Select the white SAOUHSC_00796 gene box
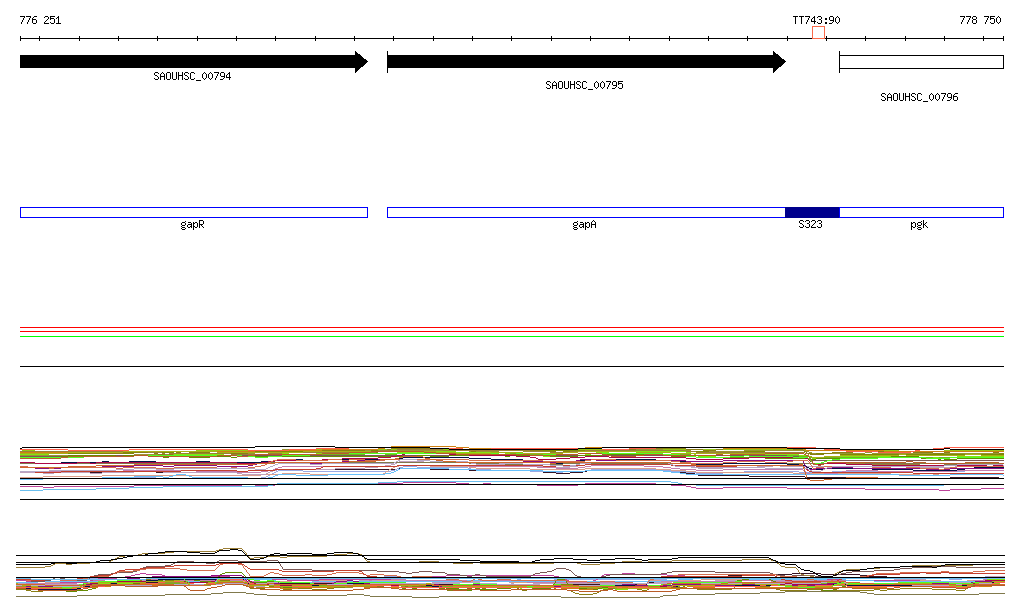This screenshot has width=1024, height=611. pos(920,62)
